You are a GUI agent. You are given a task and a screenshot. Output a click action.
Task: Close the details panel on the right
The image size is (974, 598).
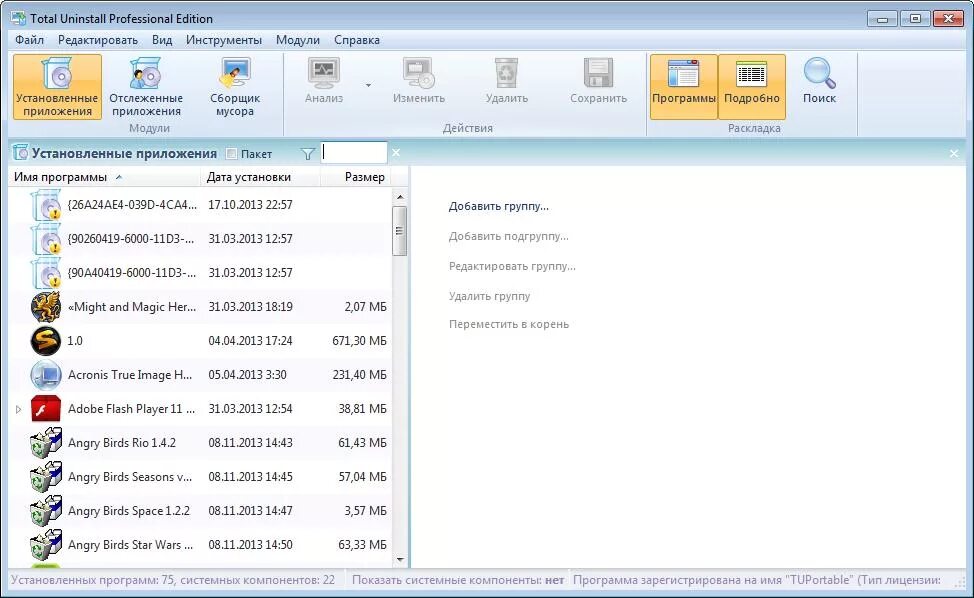coord(954,153)
